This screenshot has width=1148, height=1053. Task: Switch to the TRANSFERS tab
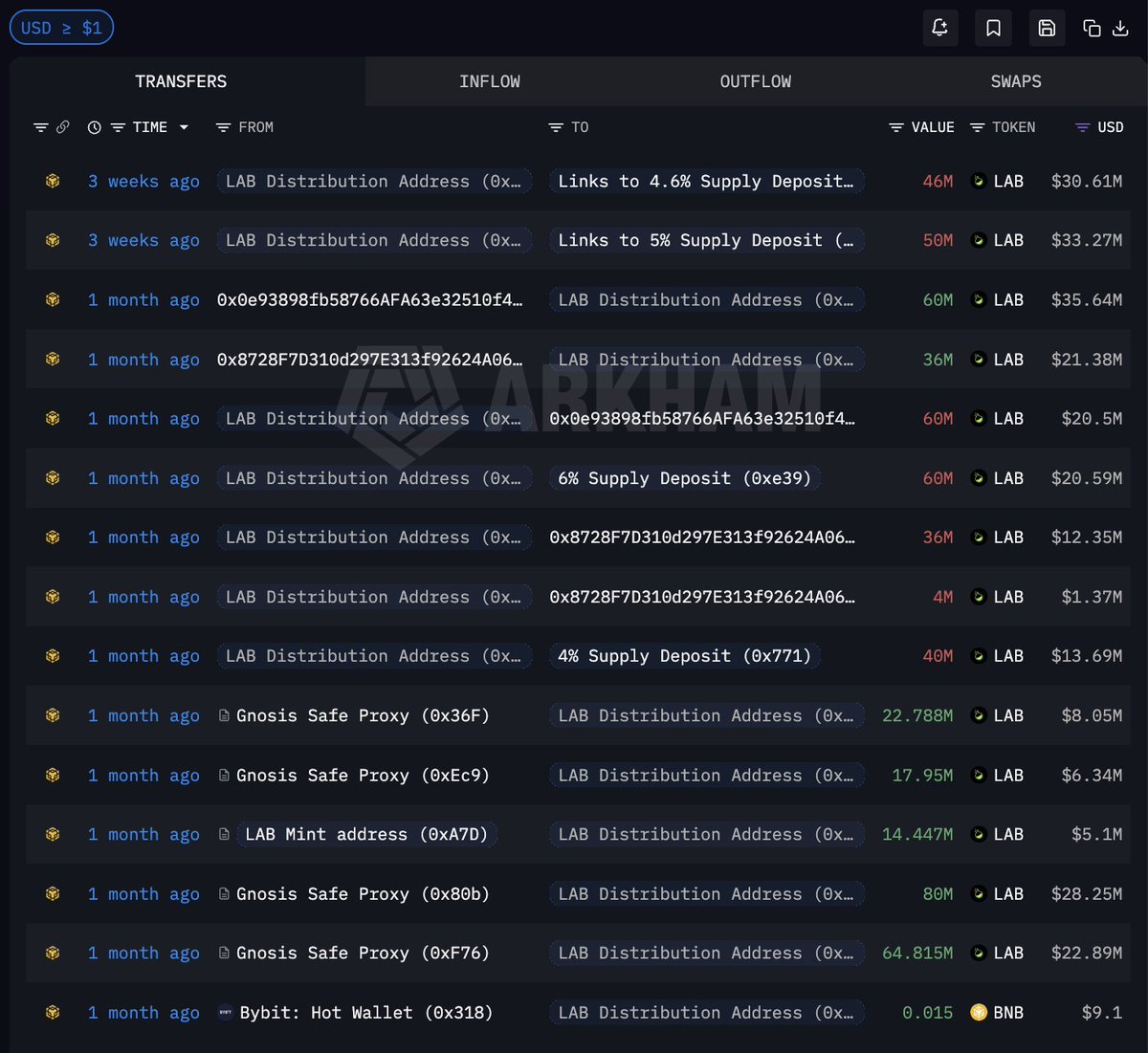tap(181, 81)
